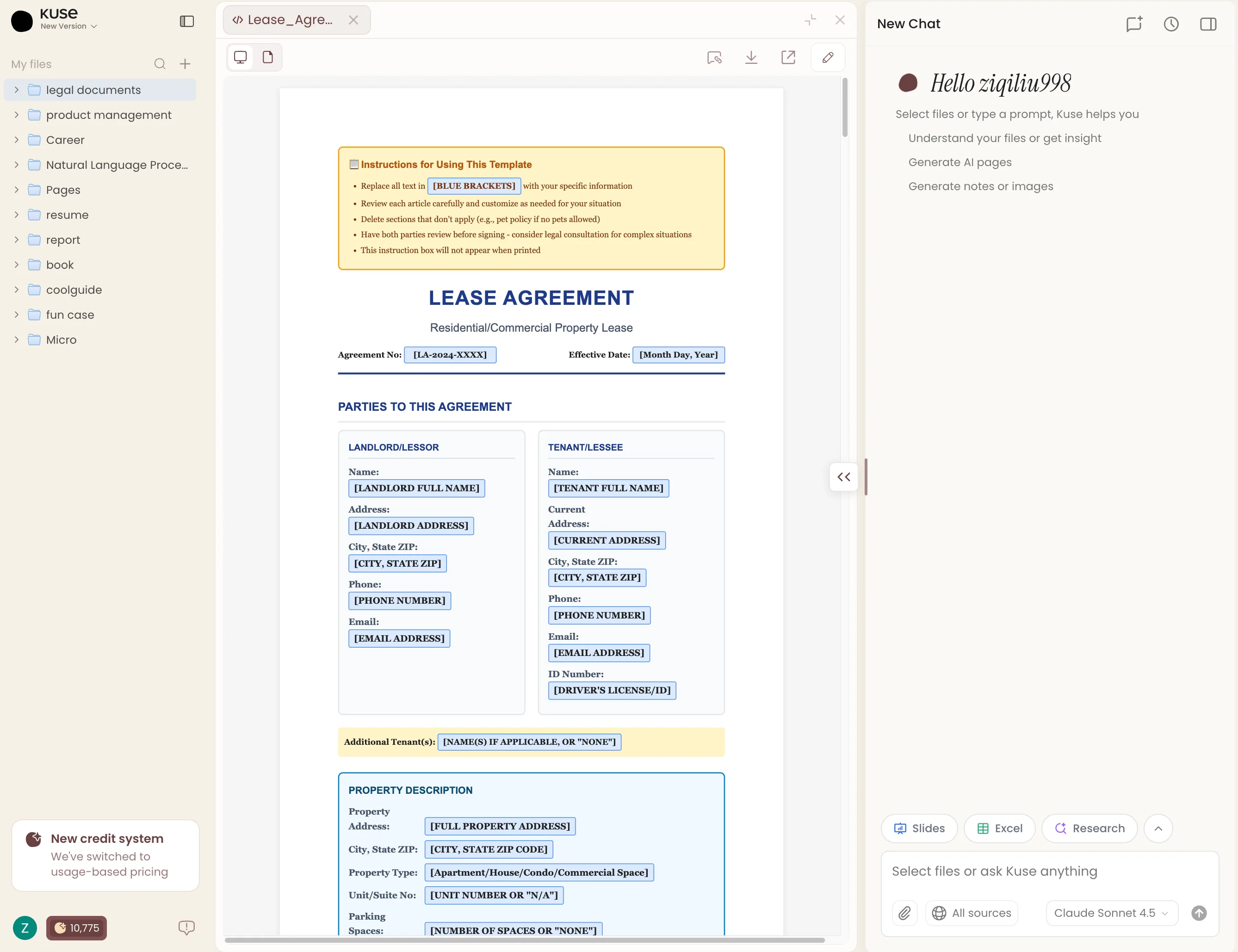Image resolution: width=1238 pixels, height=952 pixels.
Task: Click the [FULL PROPERTY ADDRESS] placeholder
Action: click(x=500, y=826)
